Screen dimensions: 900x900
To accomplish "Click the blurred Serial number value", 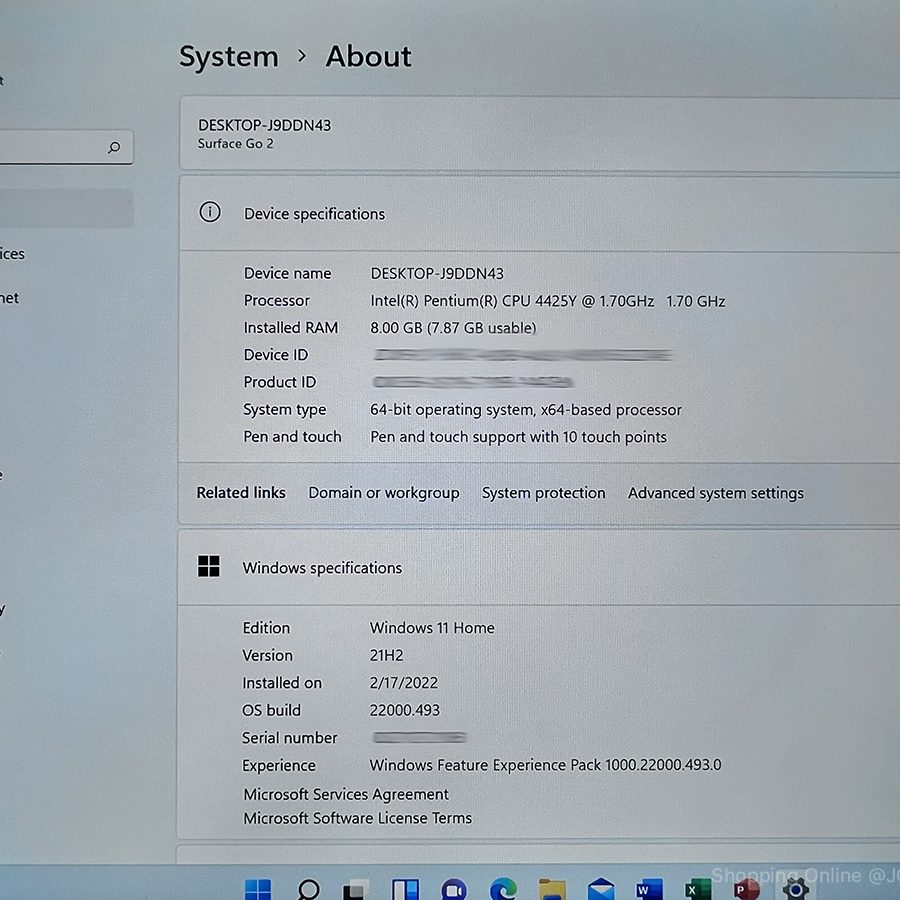I will pos(419,737).
